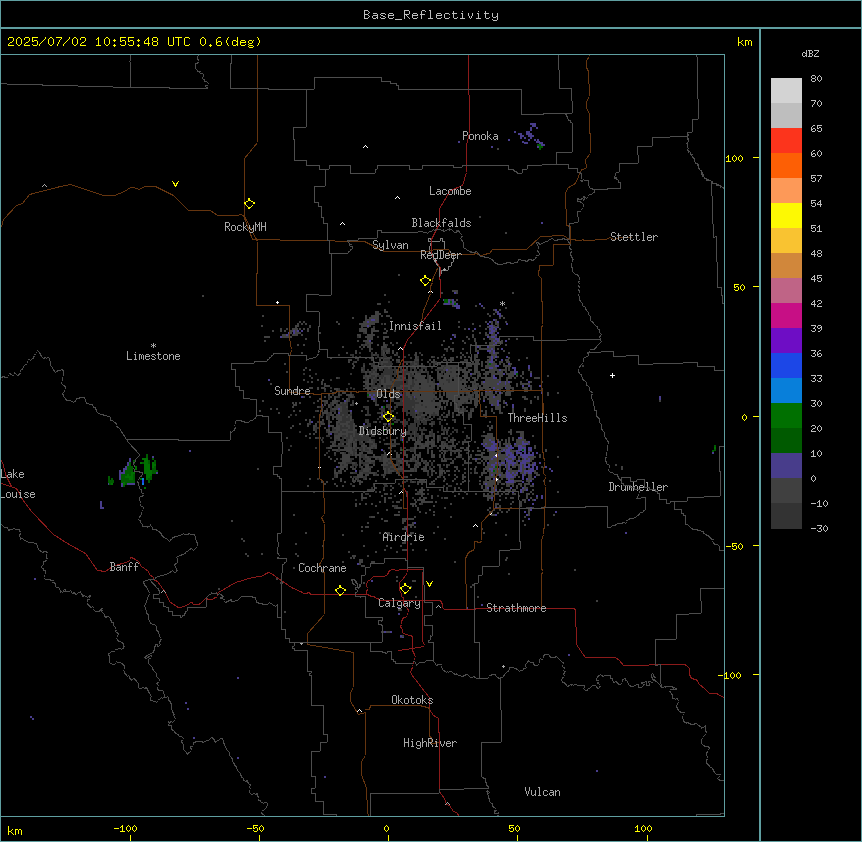Select the purple 36-39 dBZ legend swatch

coord(786,341)
